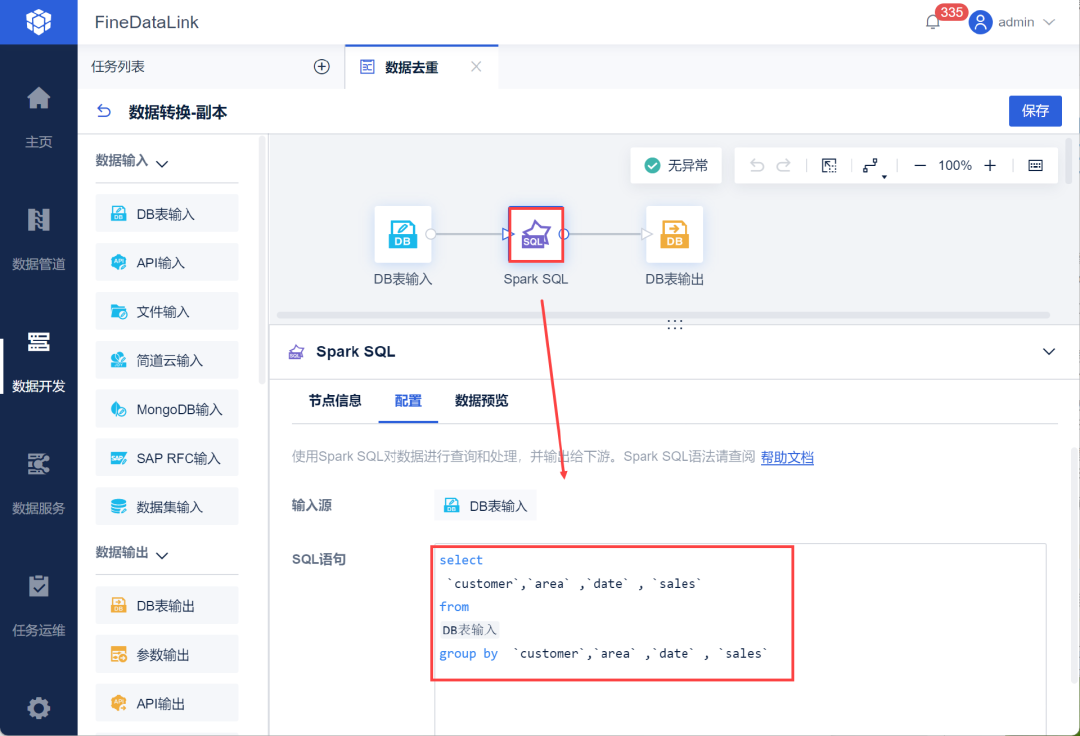Pick 文件输入 from the operator list

[167, 311]
